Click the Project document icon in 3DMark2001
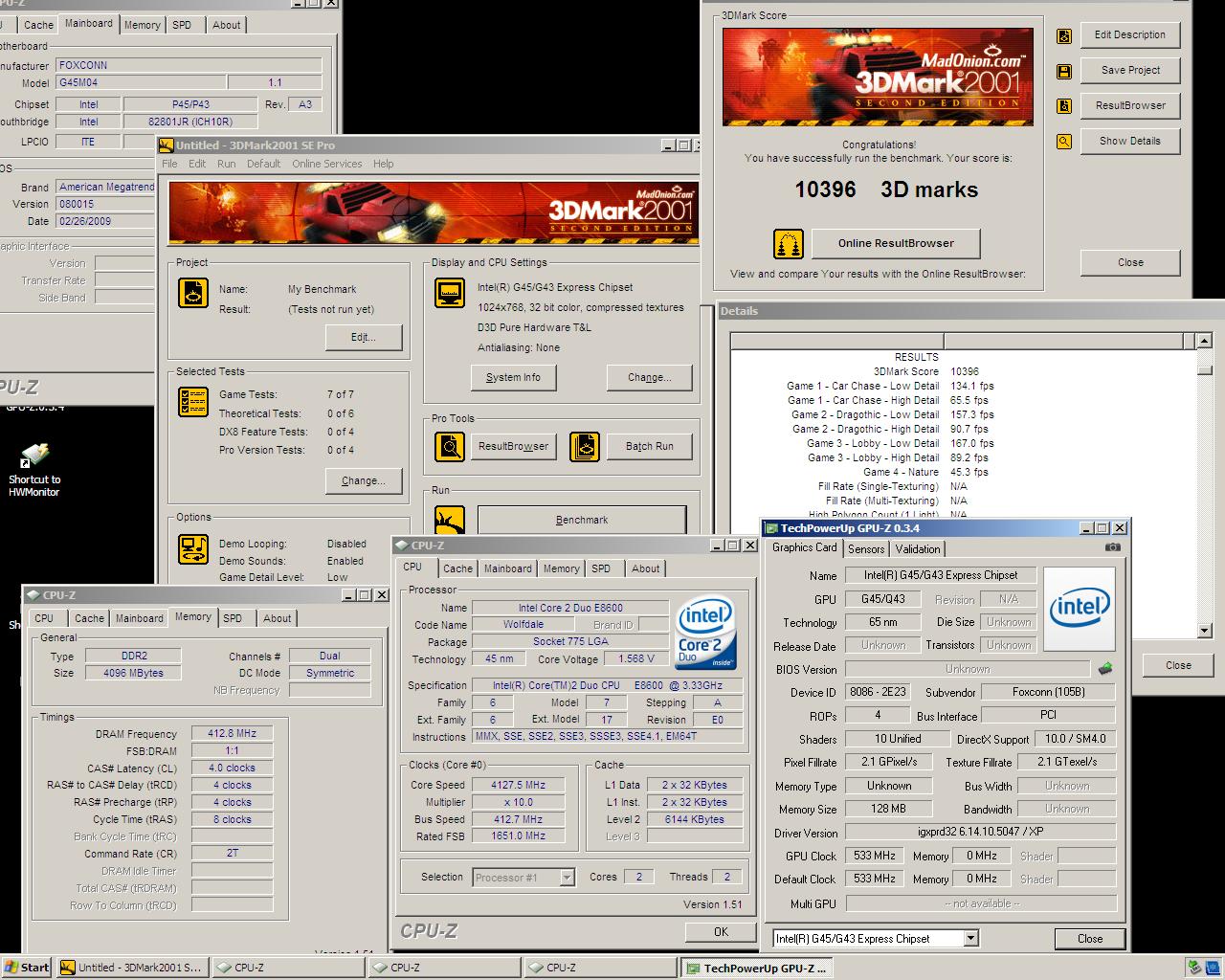Image resolution: width=1225 pixels, height=980 pixels. point(193,293)
